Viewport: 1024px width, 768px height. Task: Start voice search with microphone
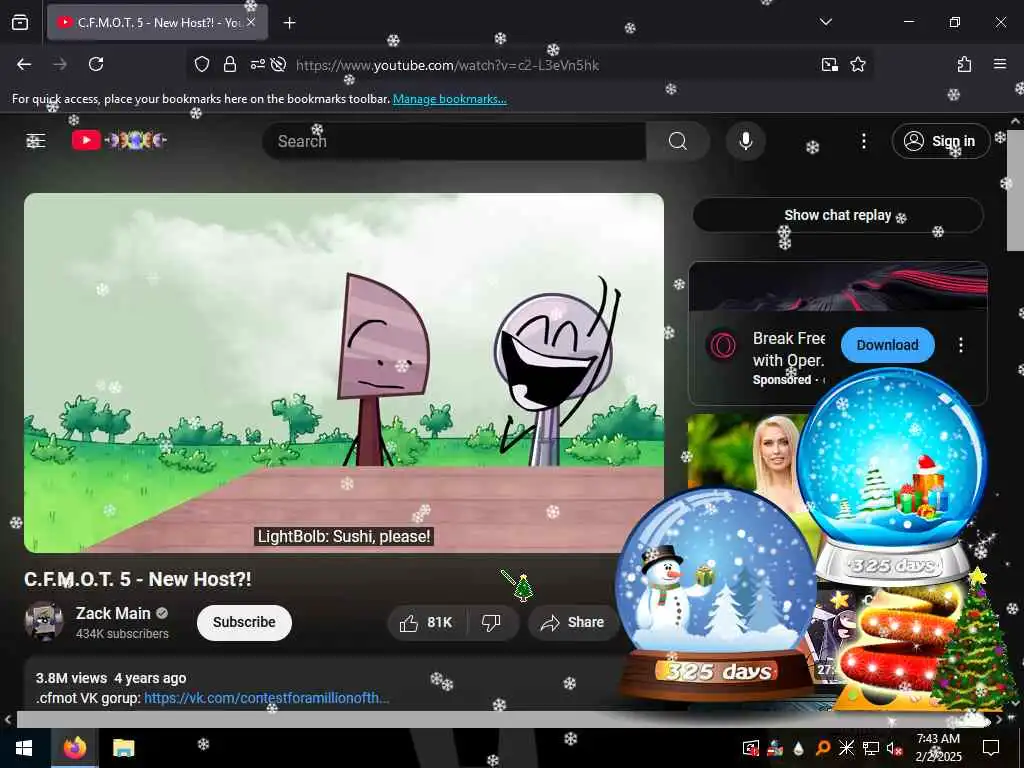tap(746, 141)
